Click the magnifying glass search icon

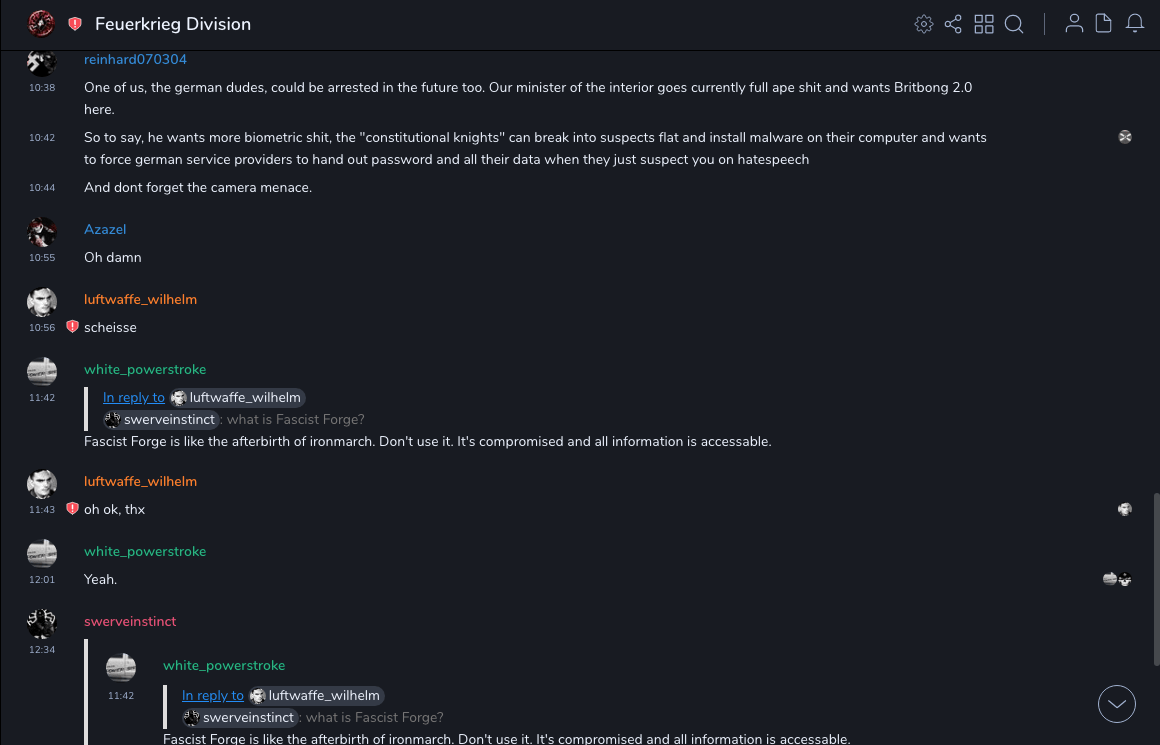pos(1014,24)
